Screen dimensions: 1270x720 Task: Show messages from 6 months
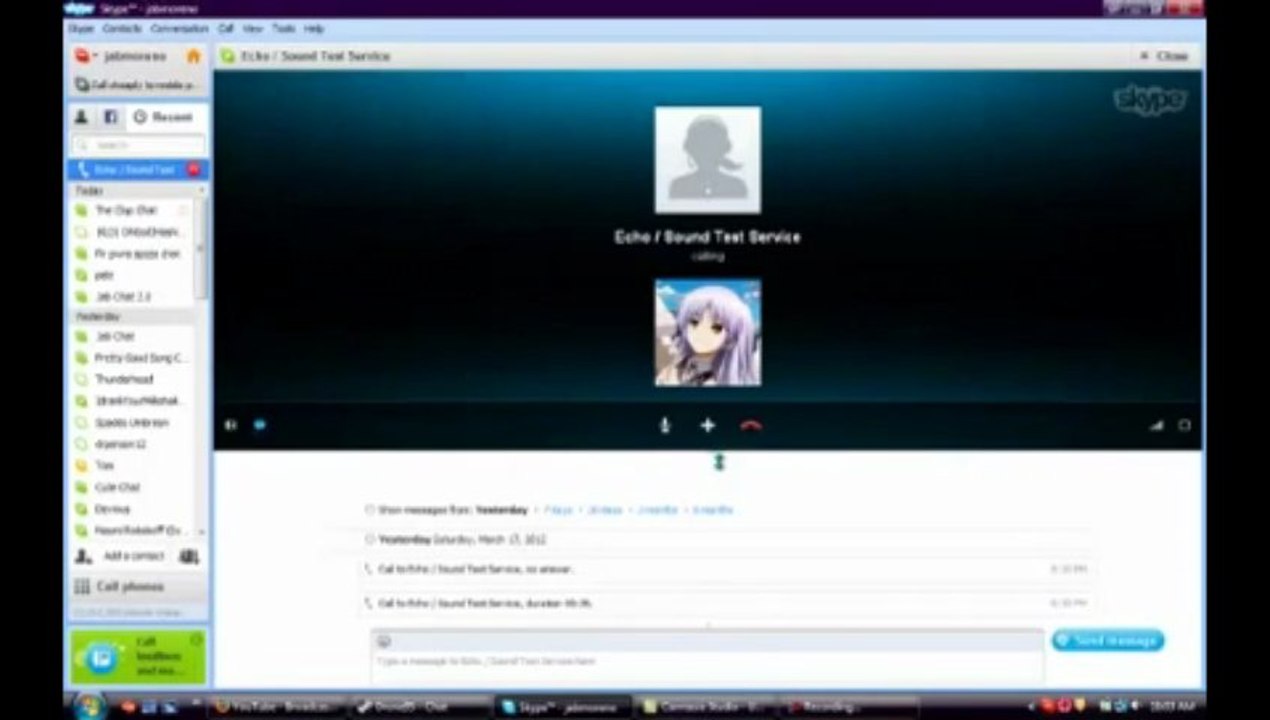[x=712, y=510]
